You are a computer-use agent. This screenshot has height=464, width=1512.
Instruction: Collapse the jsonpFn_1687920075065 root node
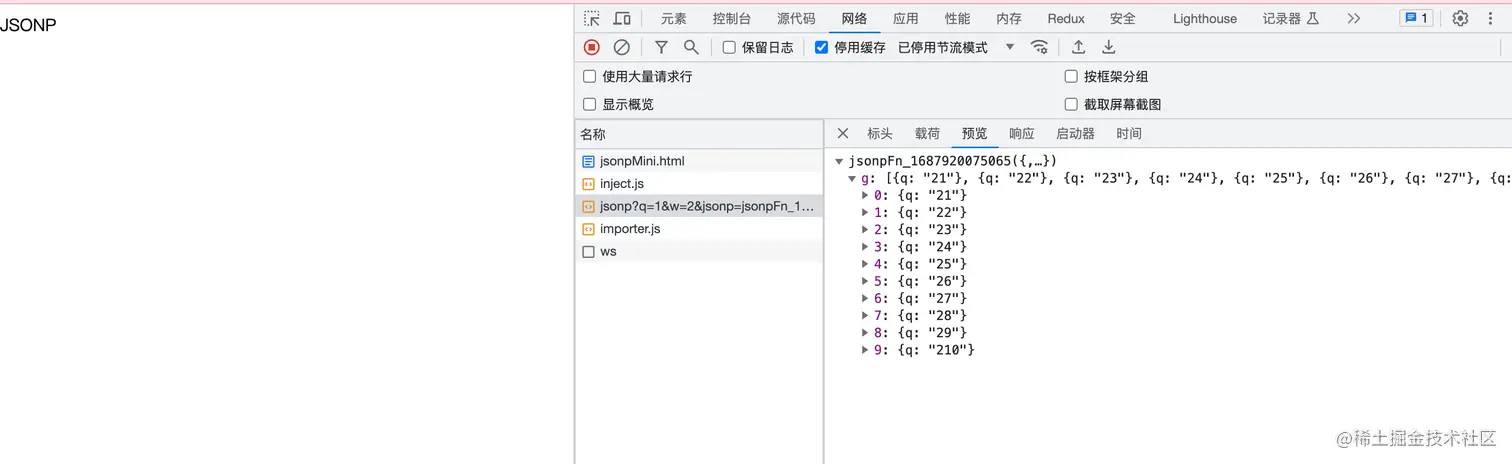pos(839,161)
